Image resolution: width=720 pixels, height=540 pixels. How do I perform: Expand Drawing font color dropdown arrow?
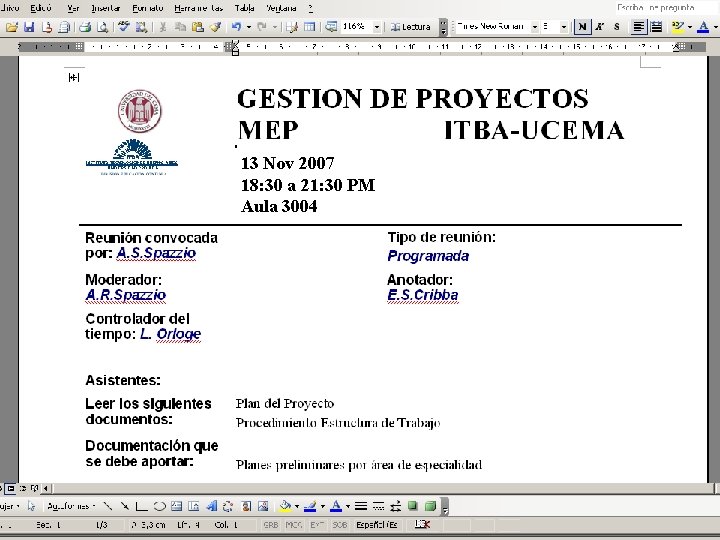point(348,506)
